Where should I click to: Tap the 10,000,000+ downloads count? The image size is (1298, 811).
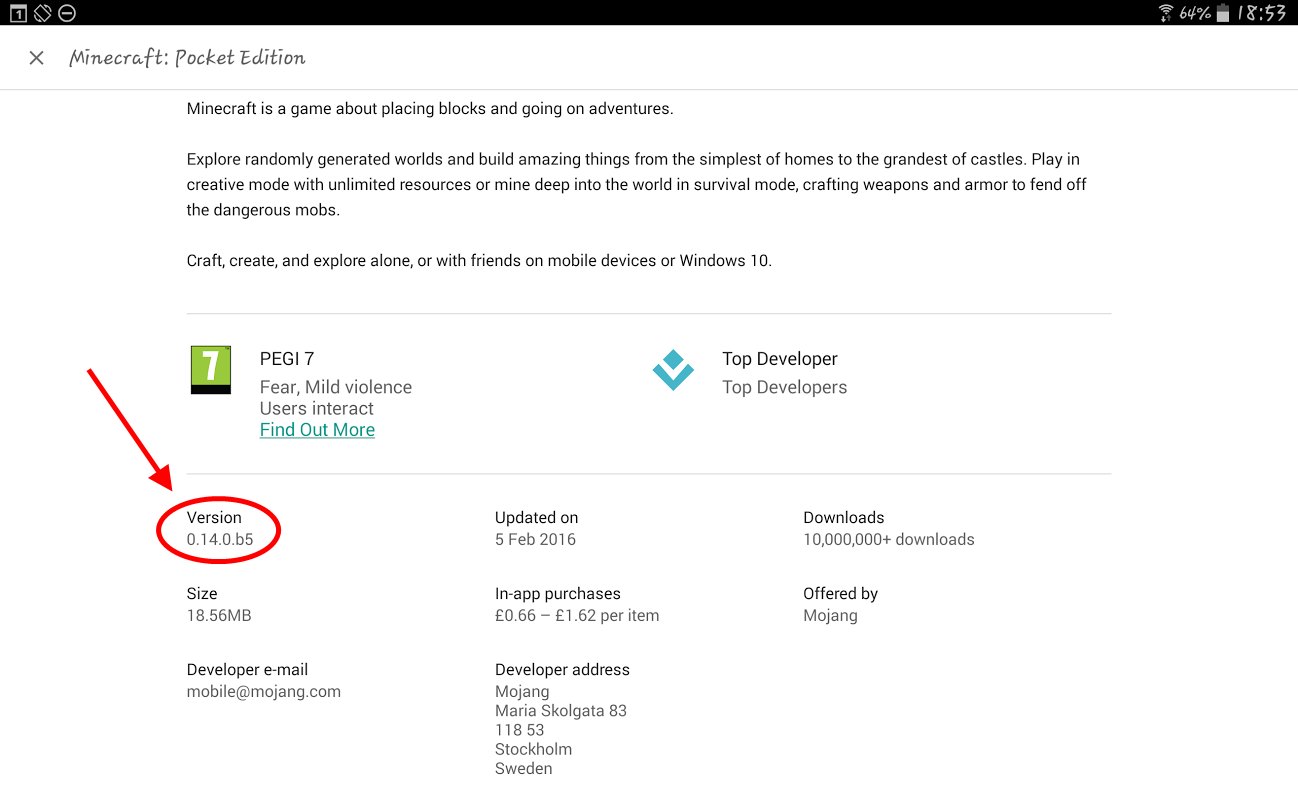[888, 539]
